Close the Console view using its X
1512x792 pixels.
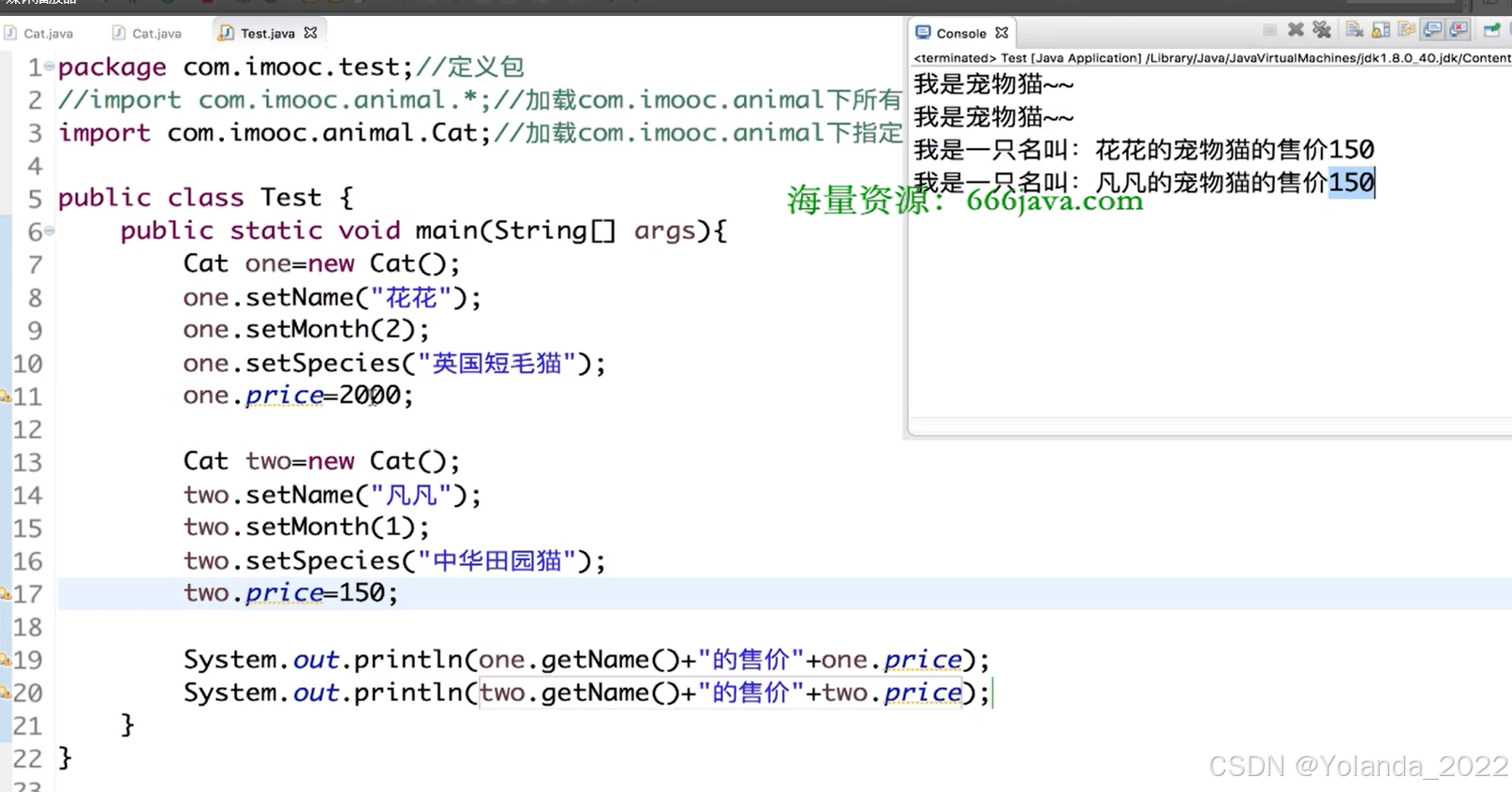[x=1001, y=33]
